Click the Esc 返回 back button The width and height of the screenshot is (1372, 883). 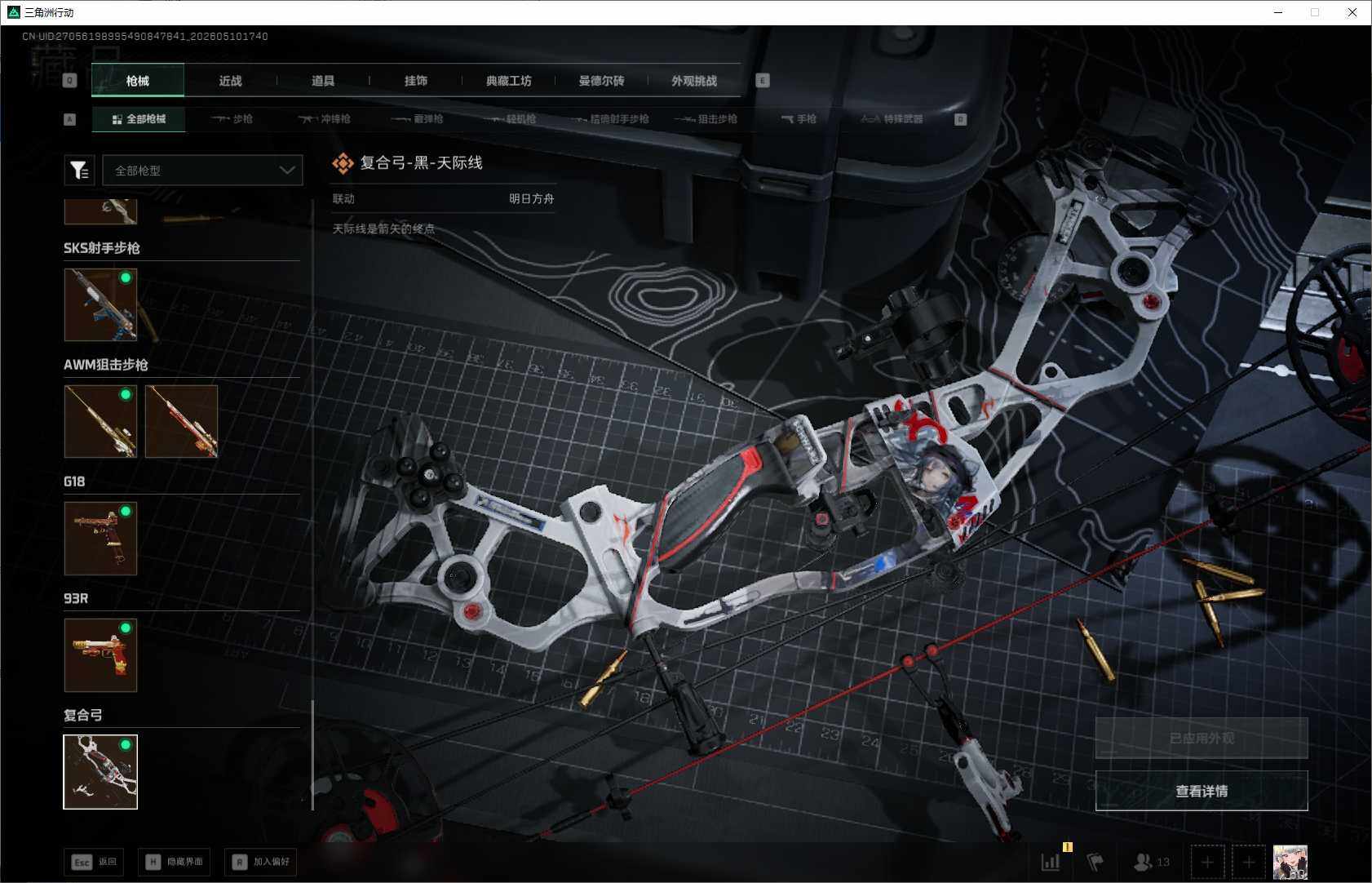tap(94, 862)
